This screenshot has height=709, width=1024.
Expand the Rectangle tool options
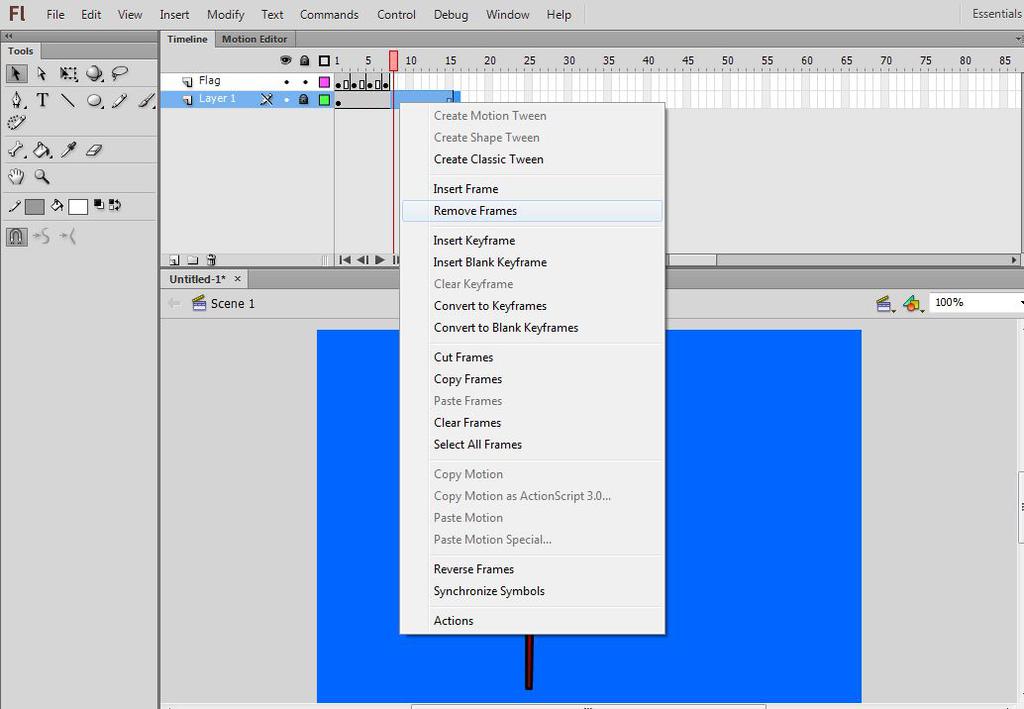[x=100, y=106]
